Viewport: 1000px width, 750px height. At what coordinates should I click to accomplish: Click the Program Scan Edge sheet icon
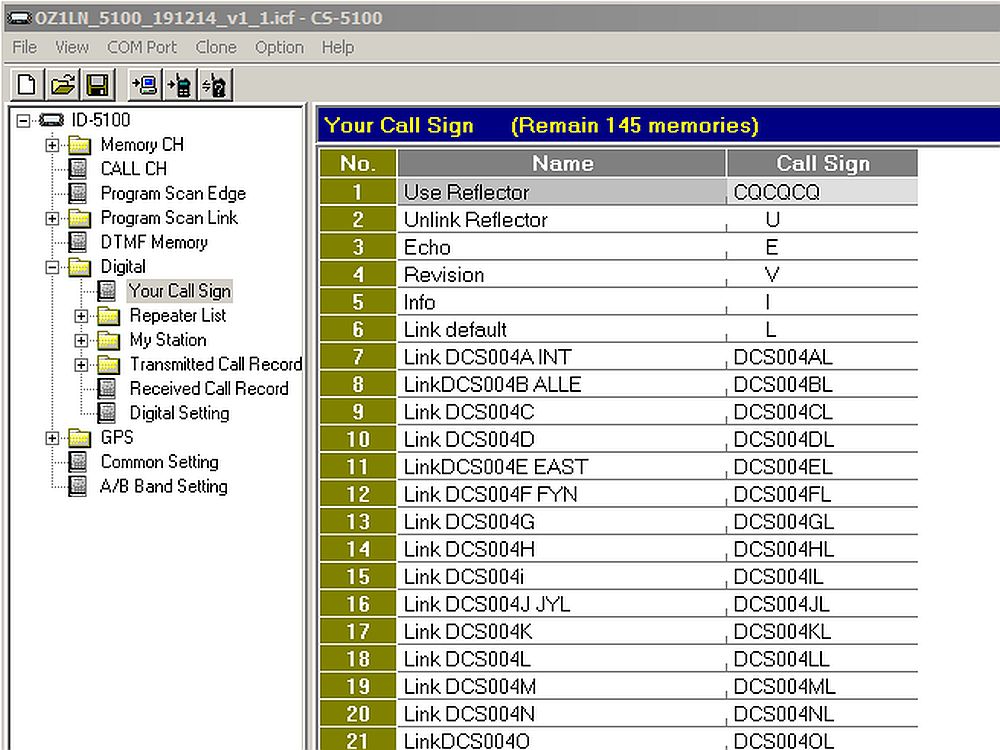pyautogui.click(x=78, y=193)
